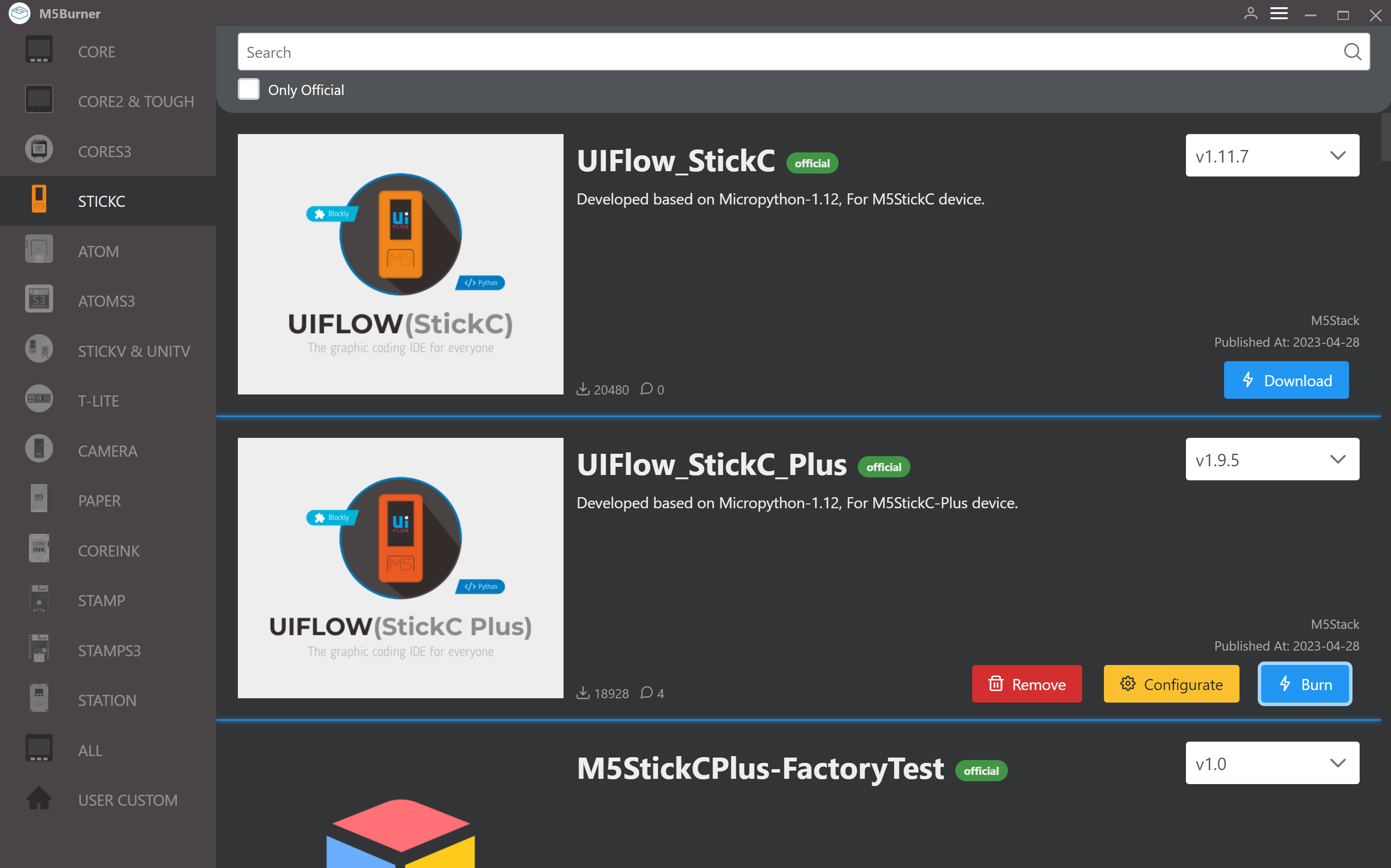Click the UIFlow_StickC_Plus title
The height and width of the screenshot is (868, 1391).
point(712,464)
